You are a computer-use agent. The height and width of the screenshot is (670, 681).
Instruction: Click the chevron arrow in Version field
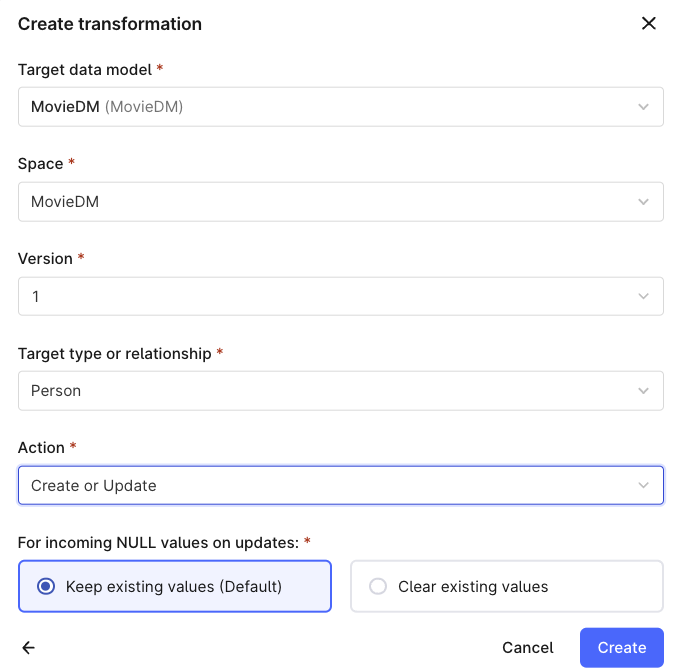tap(643, 297)
